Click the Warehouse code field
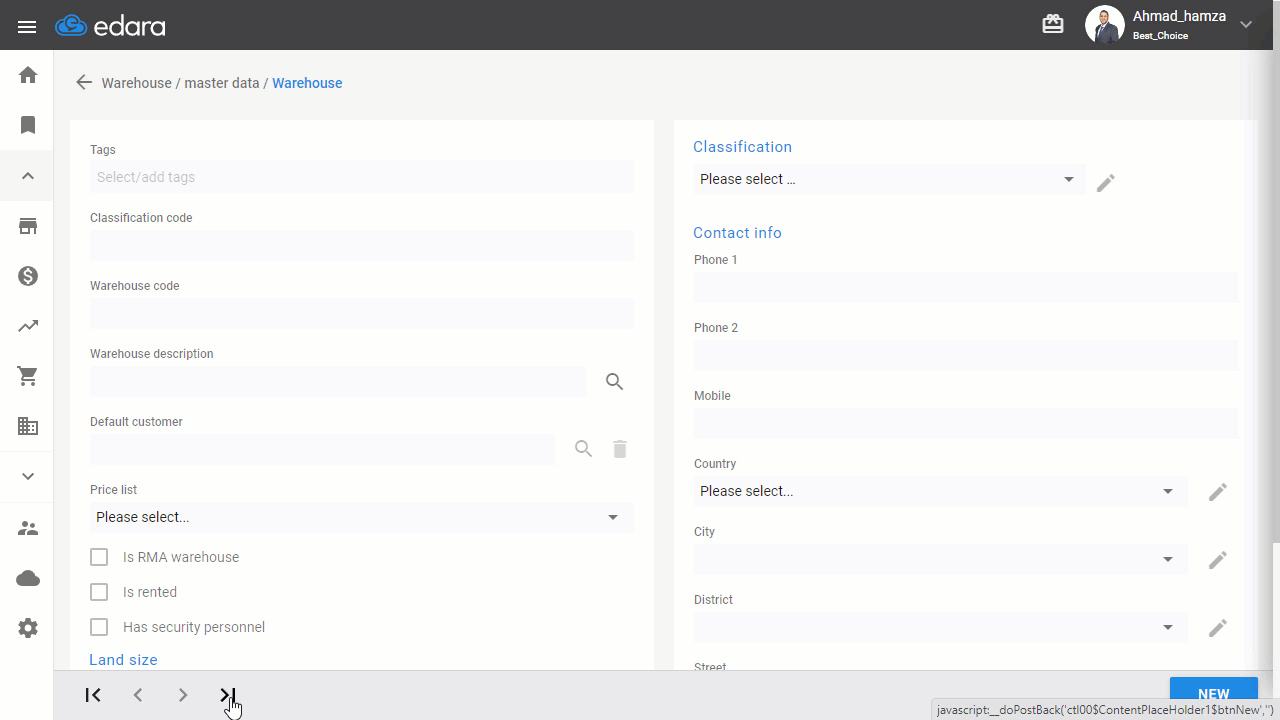Viewport: 1280px width, 720px height. [362, 313]
